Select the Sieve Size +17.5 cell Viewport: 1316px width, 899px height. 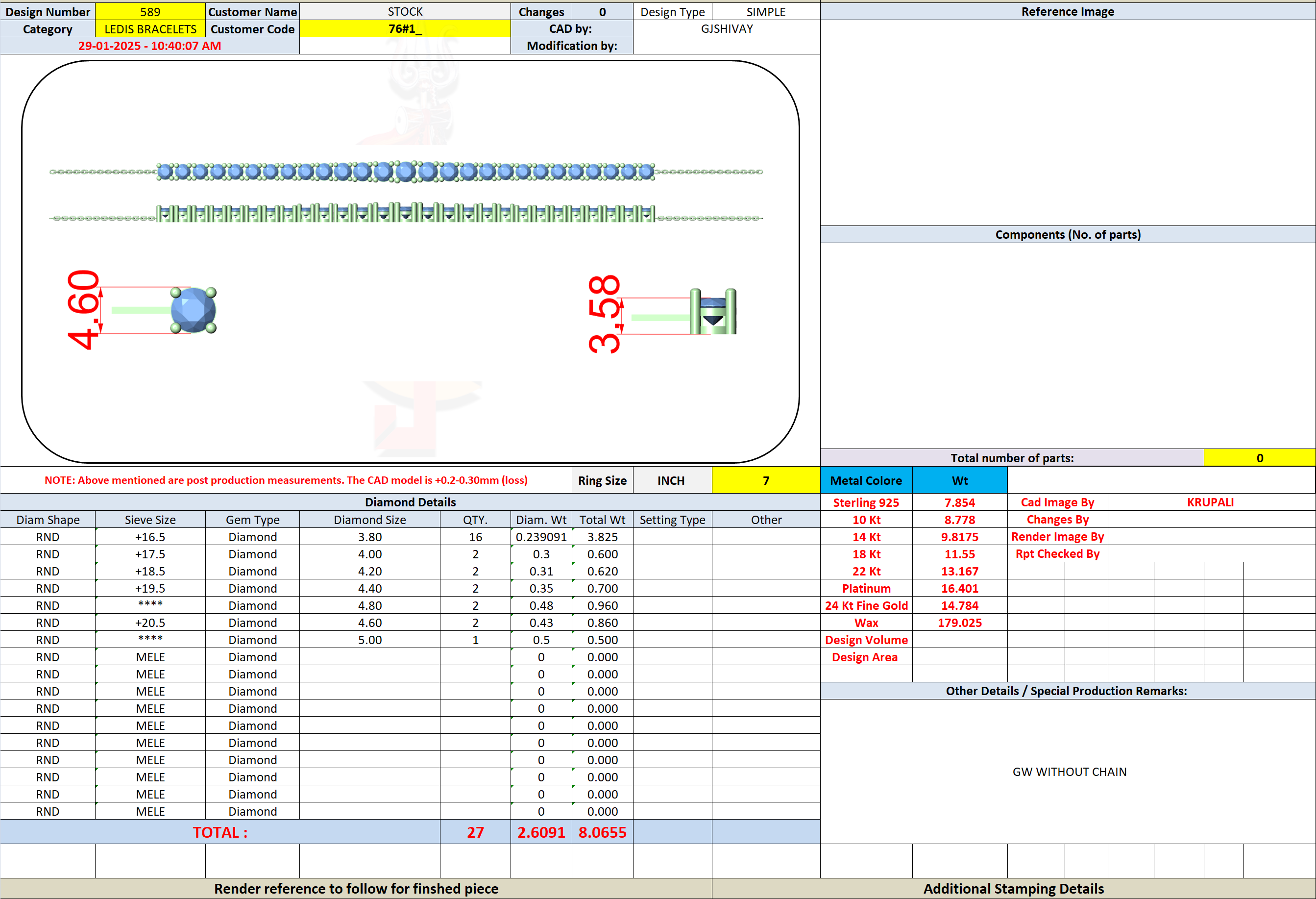(150, 554)
